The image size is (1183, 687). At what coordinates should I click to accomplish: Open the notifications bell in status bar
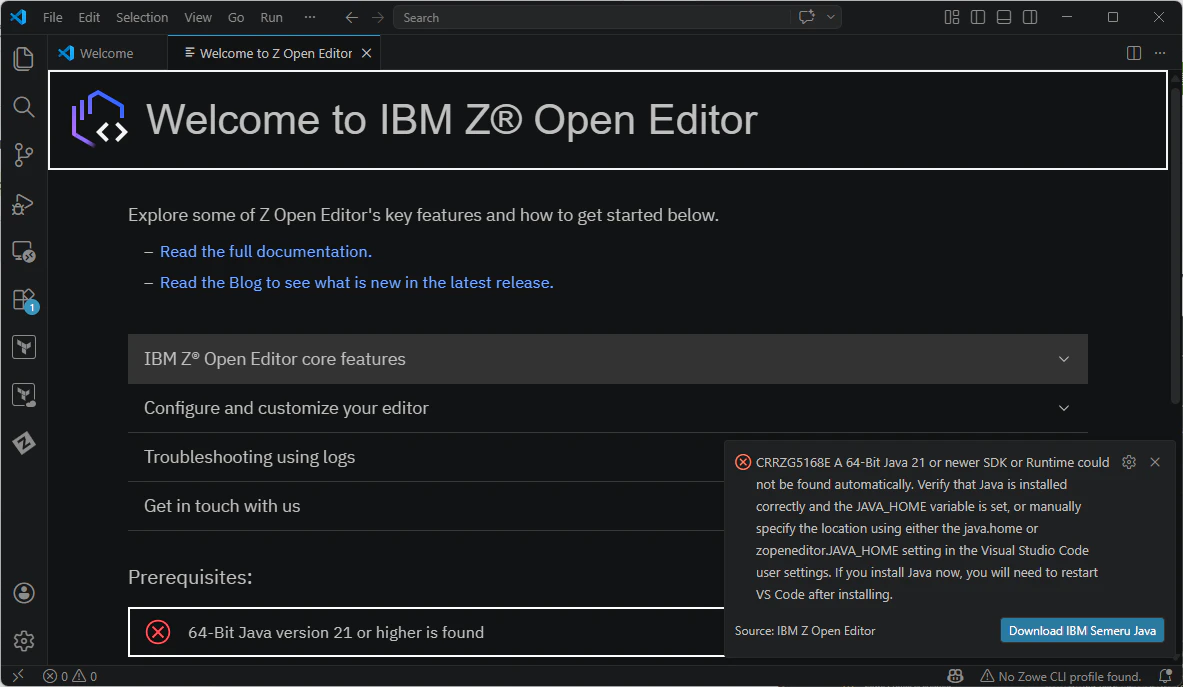click(1166, 676)
